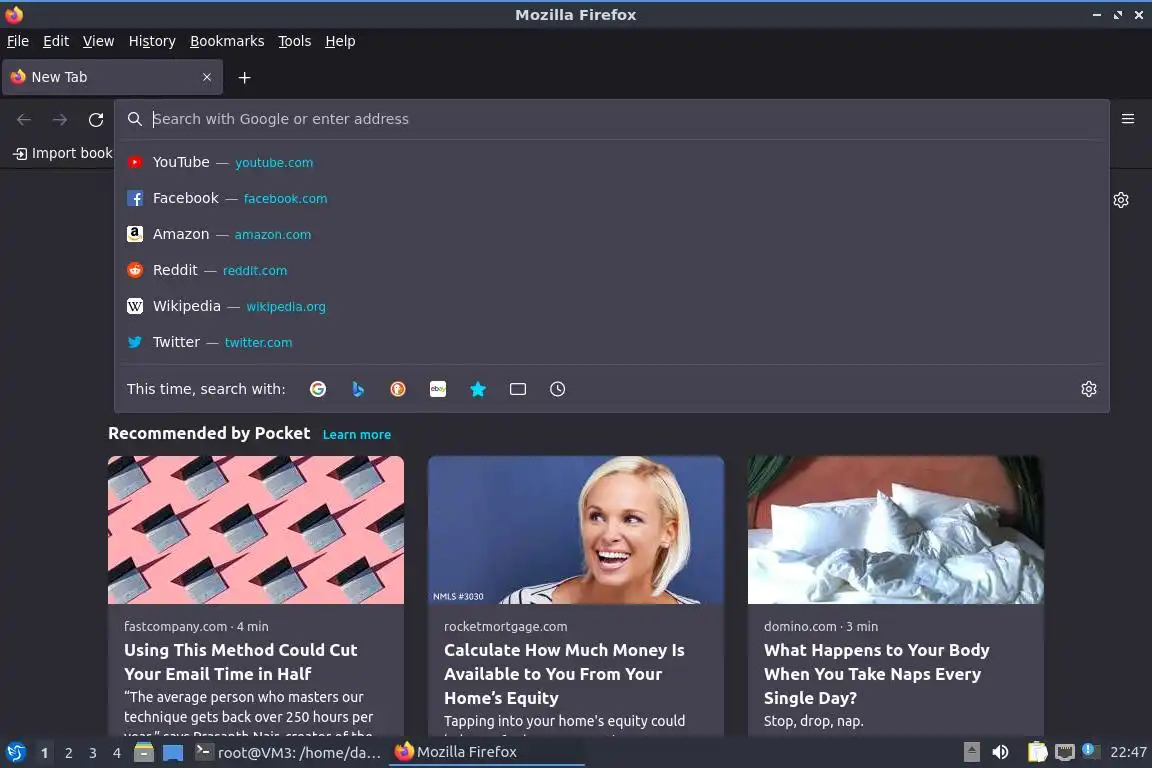
Task: Open What Happens to Your Body article
Action: pos(876,674)
